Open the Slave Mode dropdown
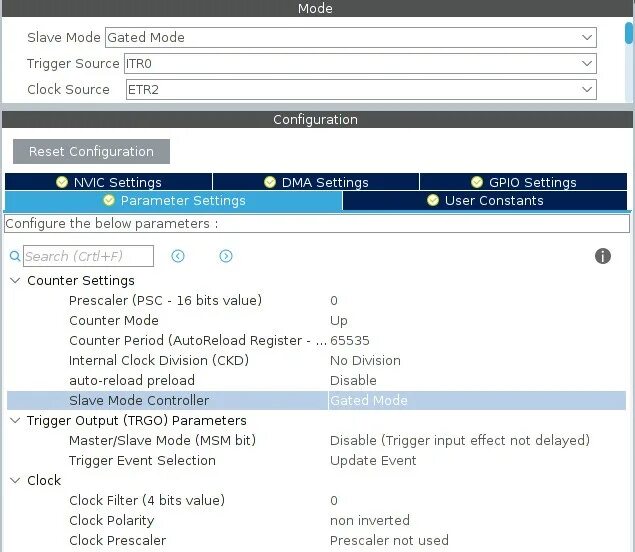635x552 pixels. point(351,37)
